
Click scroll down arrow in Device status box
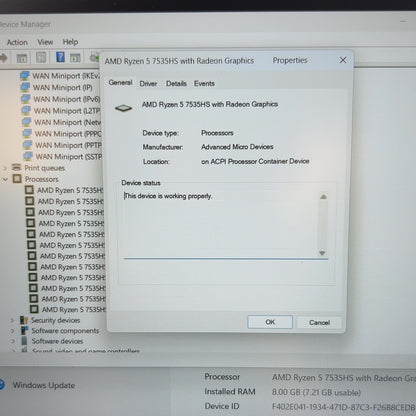[322, 253]
